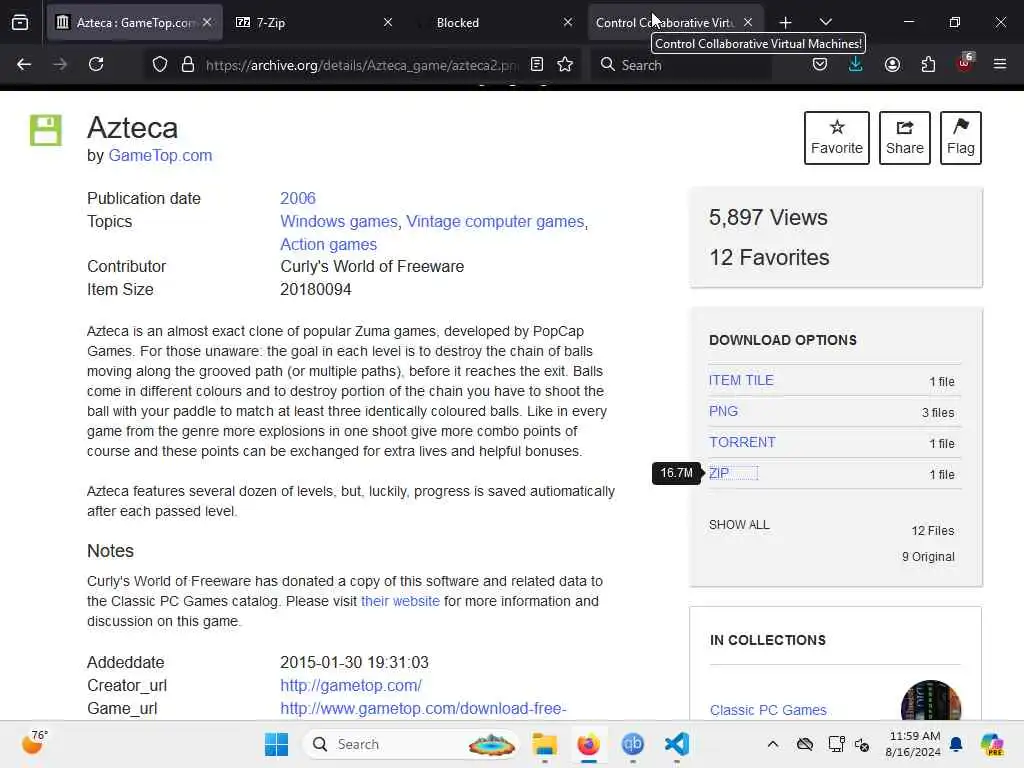
Task: Open Firefox View icon at tab strip start
Action: [x=20, y=22]
